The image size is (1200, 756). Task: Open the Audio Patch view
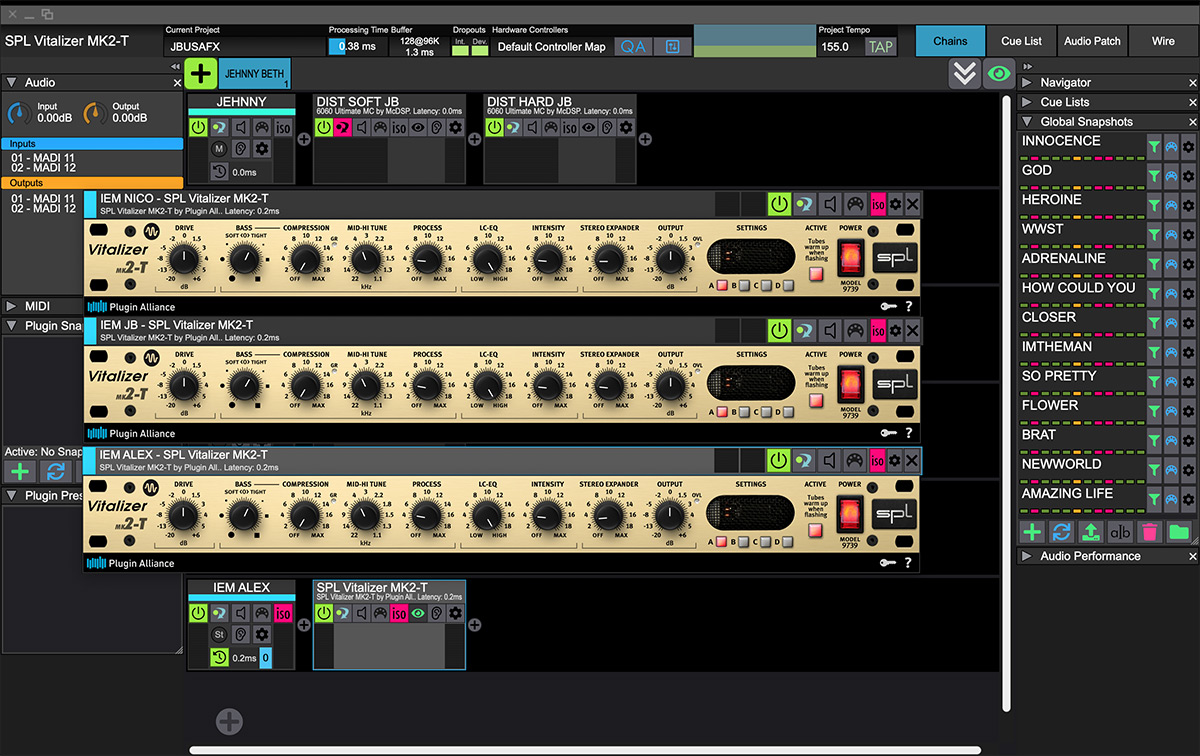[x=1092, y=41]
